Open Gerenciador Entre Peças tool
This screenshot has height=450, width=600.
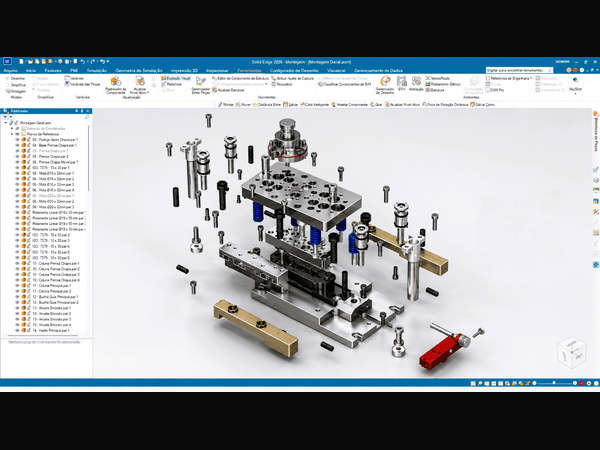tap(201, 85)
